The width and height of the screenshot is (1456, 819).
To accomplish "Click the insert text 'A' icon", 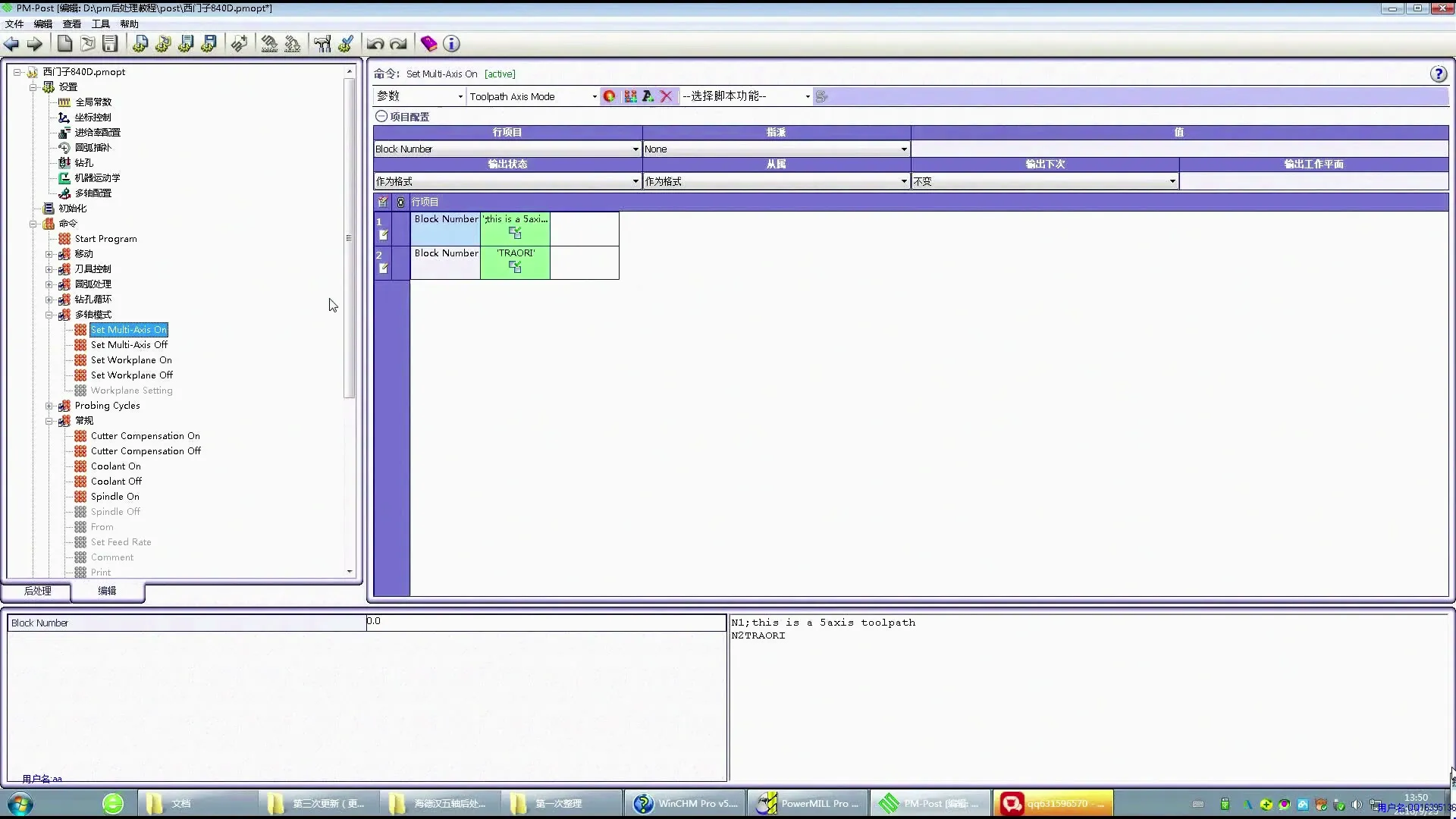I will point(648,96).
